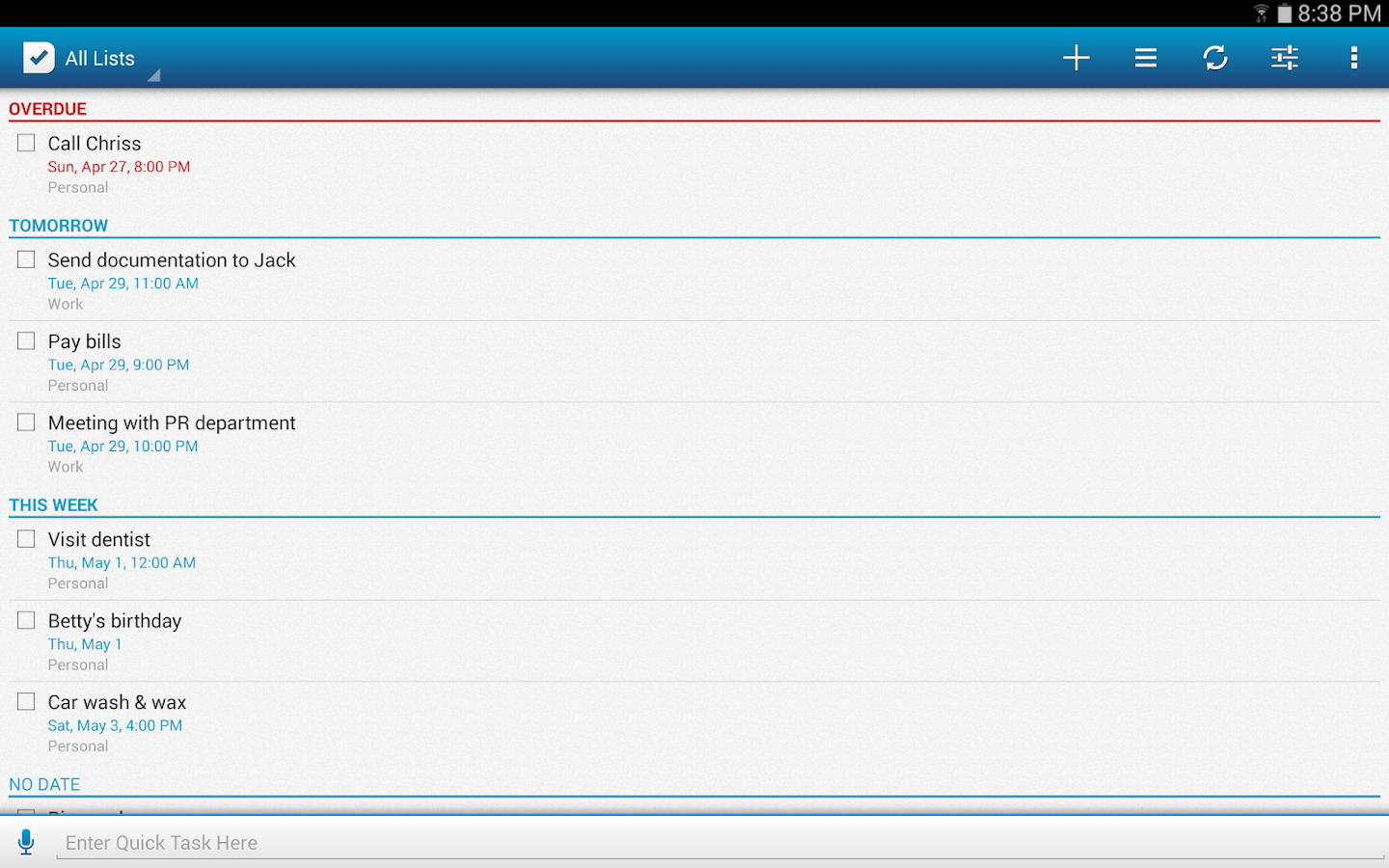
Task: Tap the plus icon to add task
Action: pos(1076,58)
